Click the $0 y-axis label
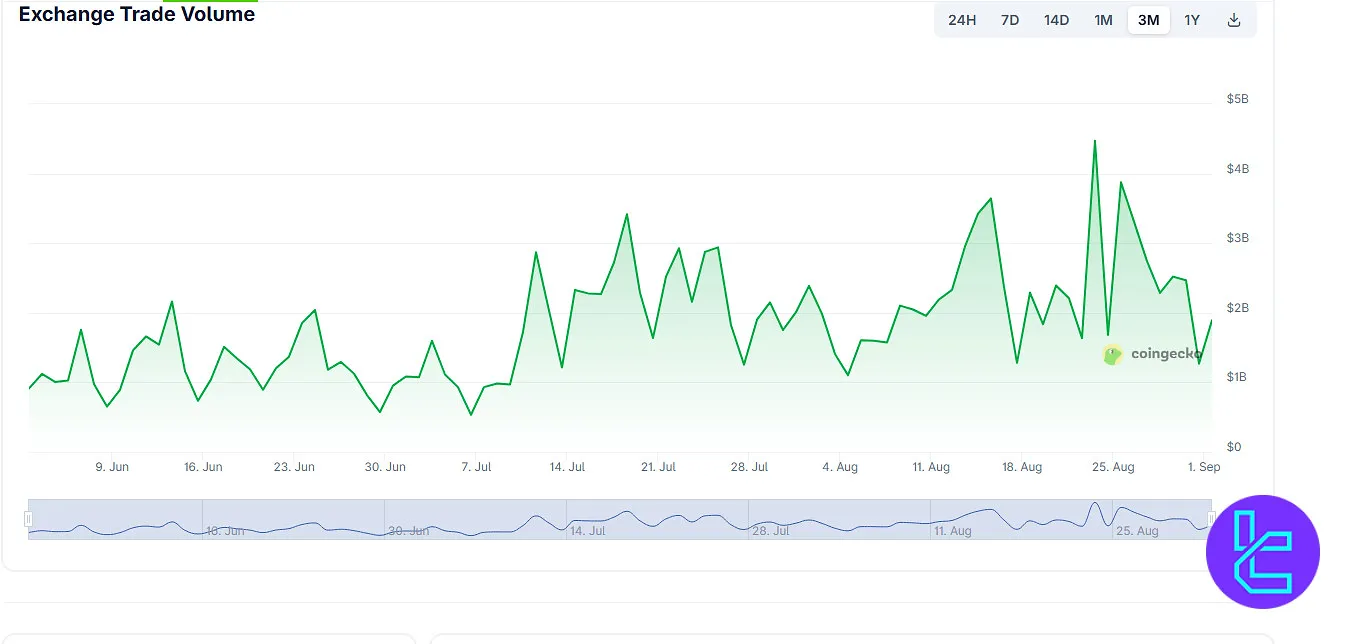Screen dimensions: 1355x644 click(1233, 447)
